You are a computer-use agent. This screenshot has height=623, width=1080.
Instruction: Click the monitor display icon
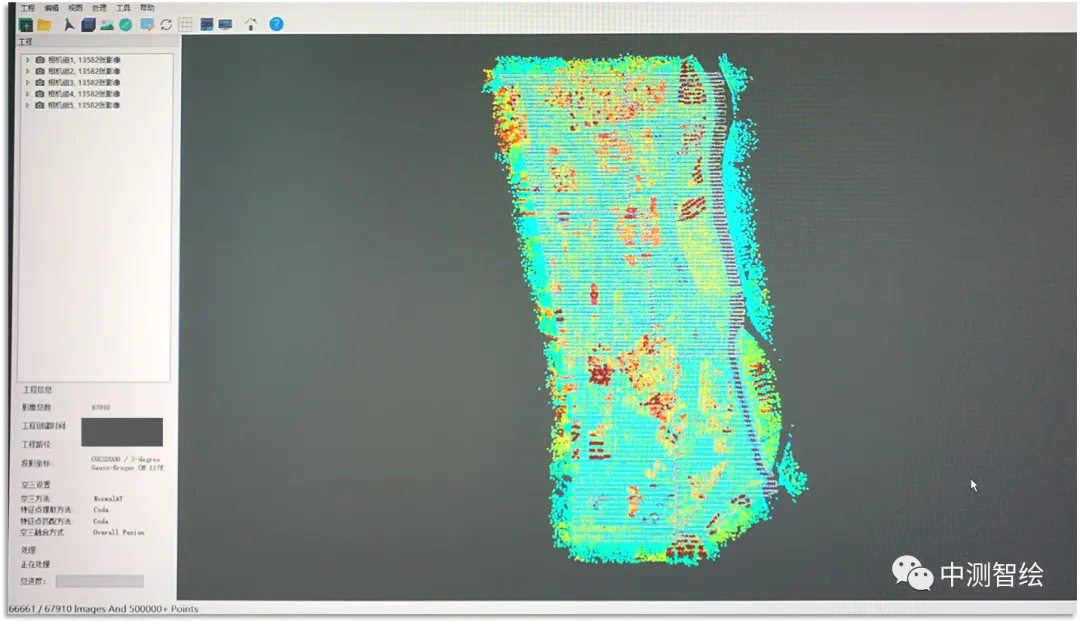[x=225, y=24]
